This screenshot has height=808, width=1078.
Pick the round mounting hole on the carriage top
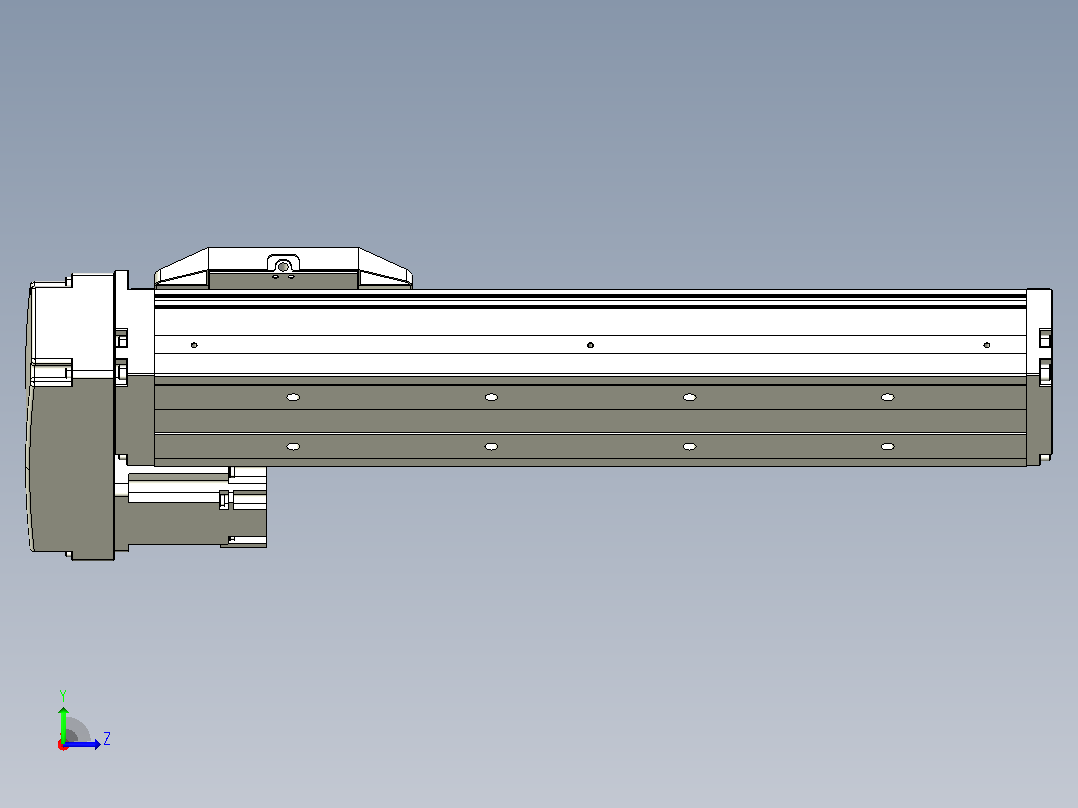pyautogui.click(x=283, y=266)
